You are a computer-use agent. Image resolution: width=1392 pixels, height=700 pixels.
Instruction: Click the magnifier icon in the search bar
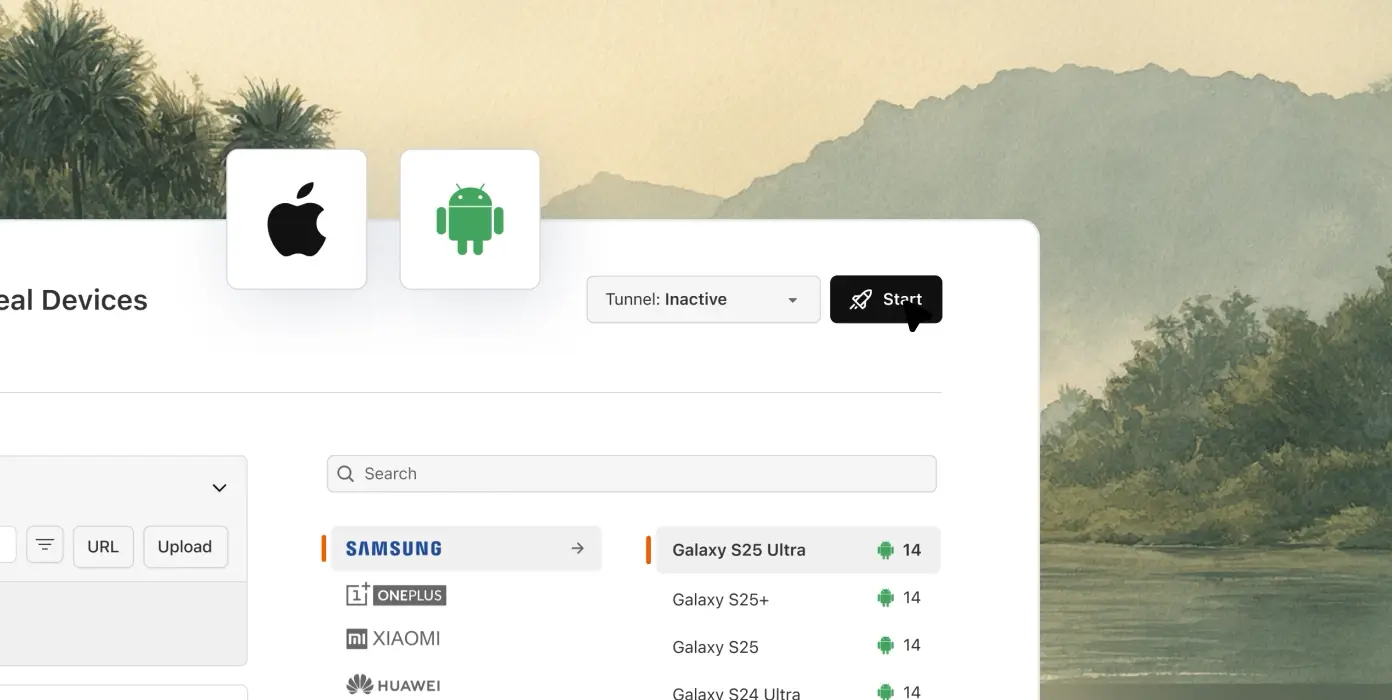point(346,474)
